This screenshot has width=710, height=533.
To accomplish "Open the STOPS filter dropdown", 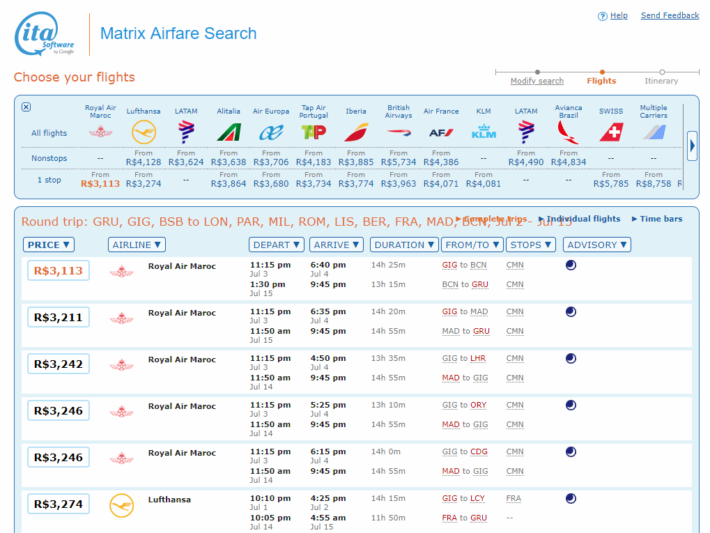I will (531, 245).
